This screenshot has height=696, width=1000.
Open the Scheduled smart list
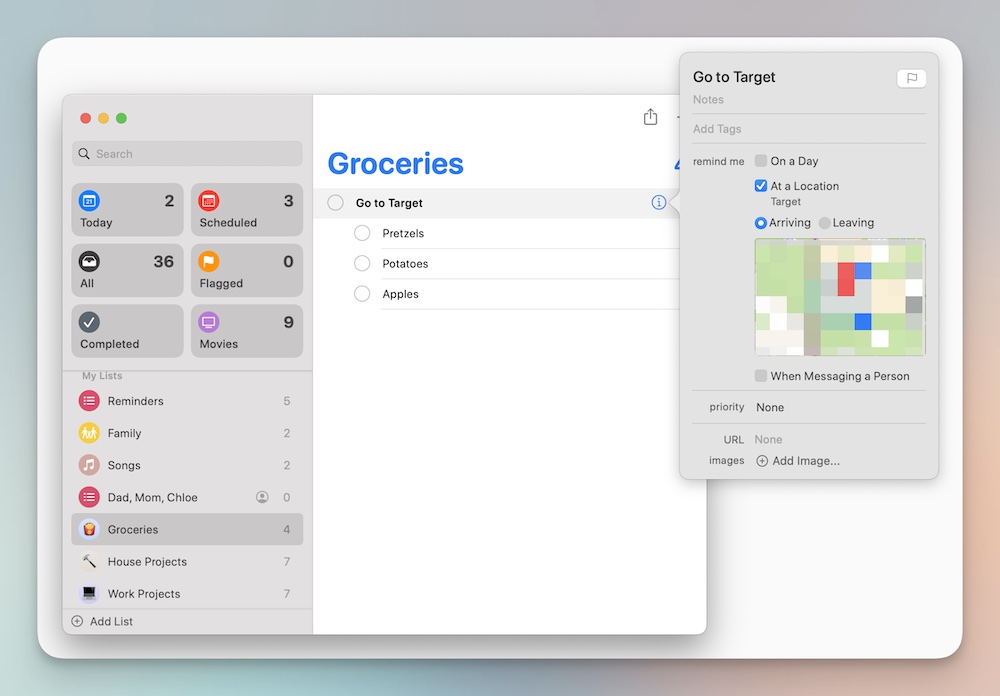(247, 210)
